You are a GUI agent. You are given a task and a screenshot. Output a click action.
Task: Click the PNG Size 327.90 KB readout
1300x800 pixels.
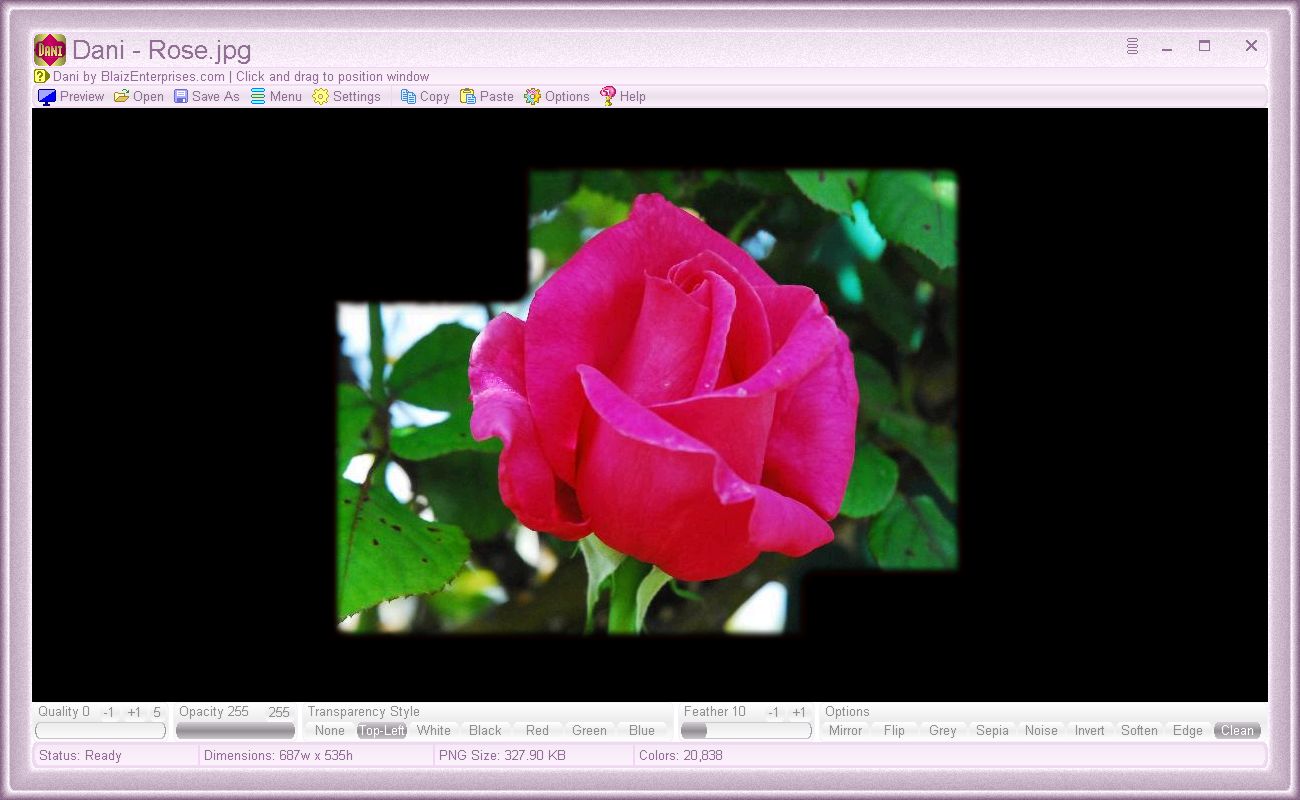coord(504,755)
